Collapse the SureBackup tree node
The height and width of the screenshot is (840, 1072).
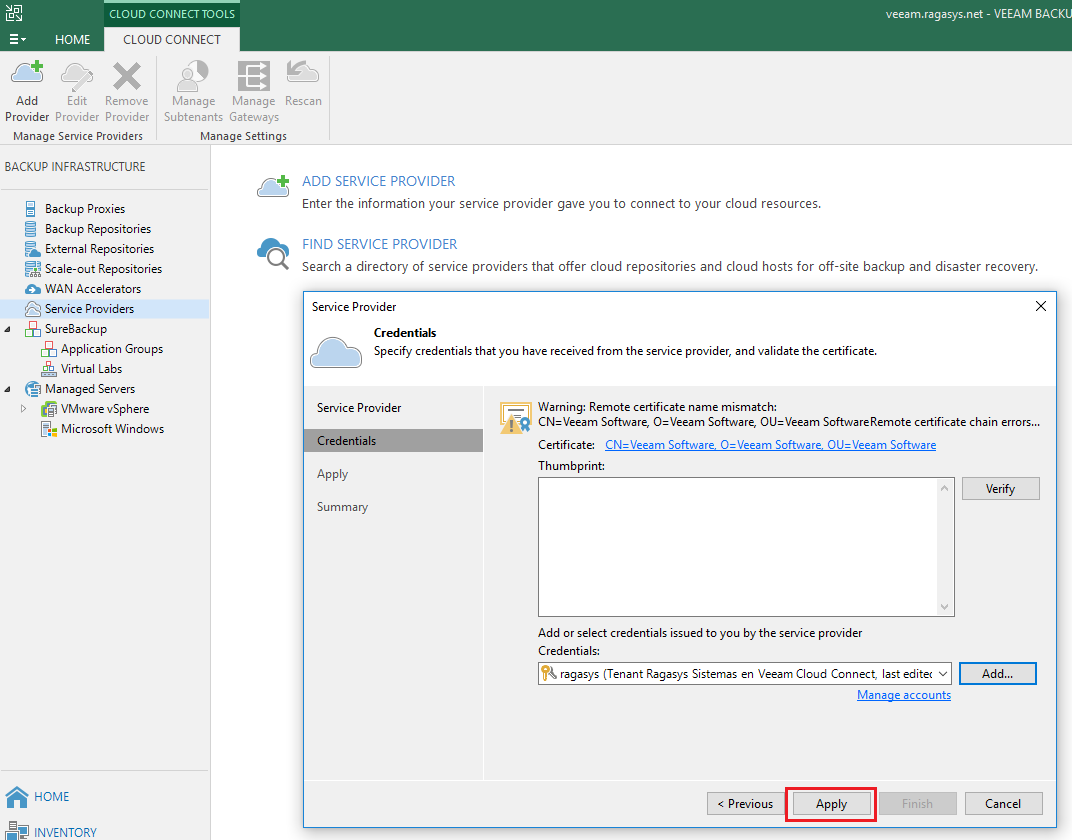point(8,328)
